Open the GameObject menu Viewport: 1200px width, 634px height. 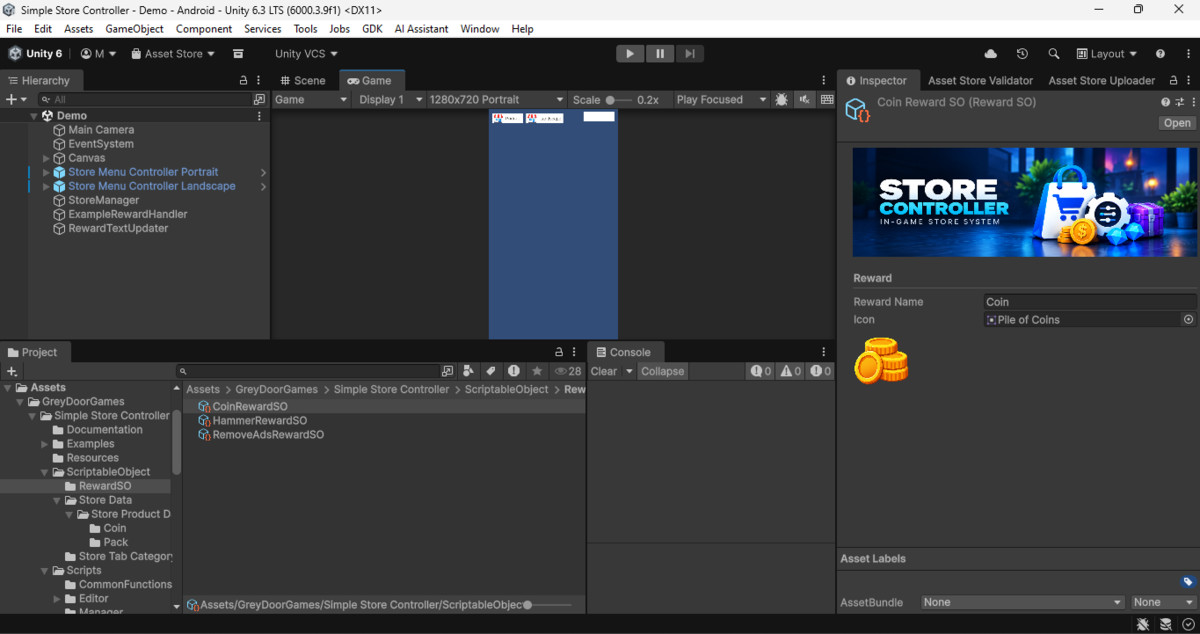point(134,29)
